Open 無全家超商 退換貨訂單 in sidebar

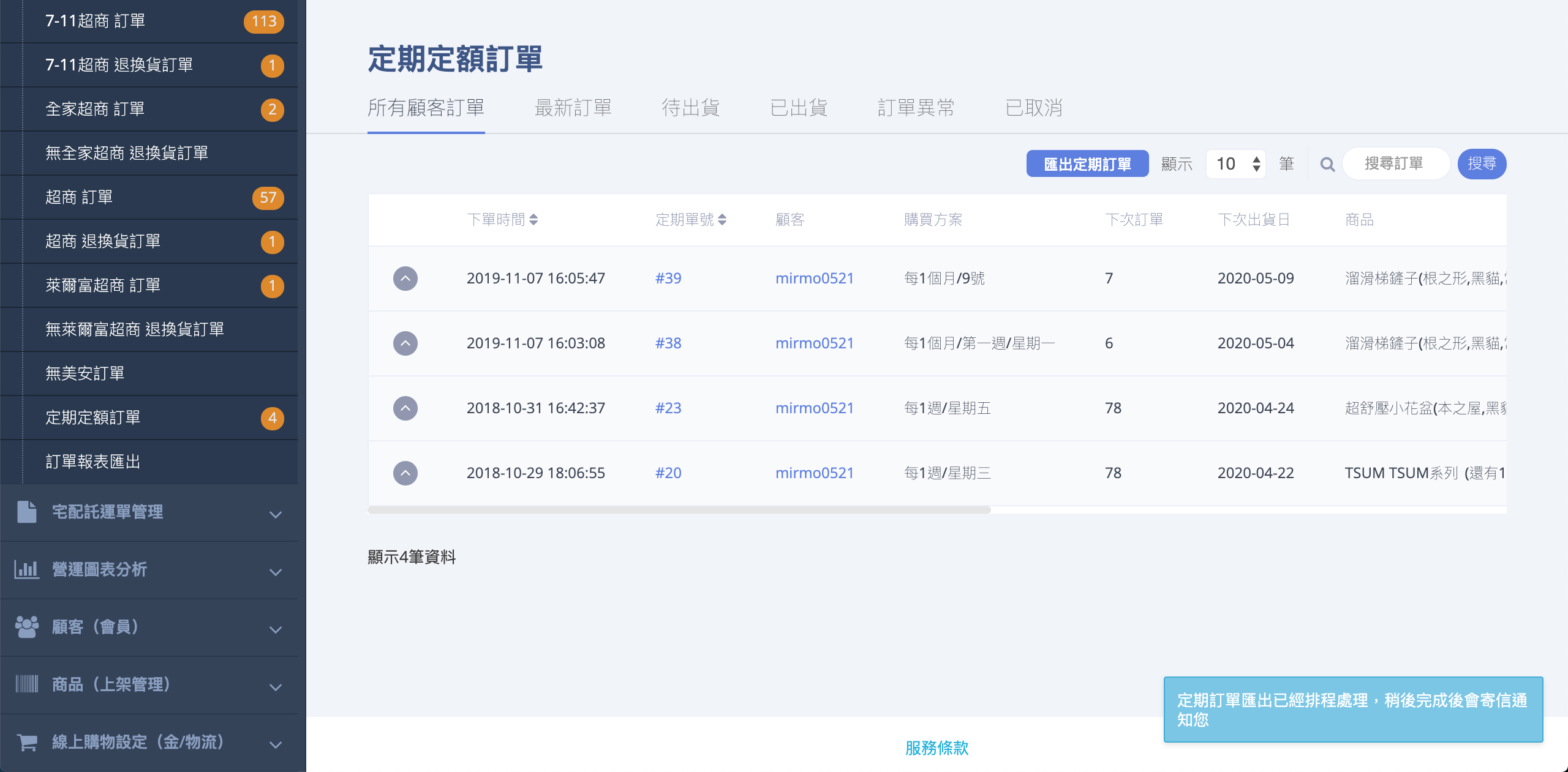click(x=149, y=154)
